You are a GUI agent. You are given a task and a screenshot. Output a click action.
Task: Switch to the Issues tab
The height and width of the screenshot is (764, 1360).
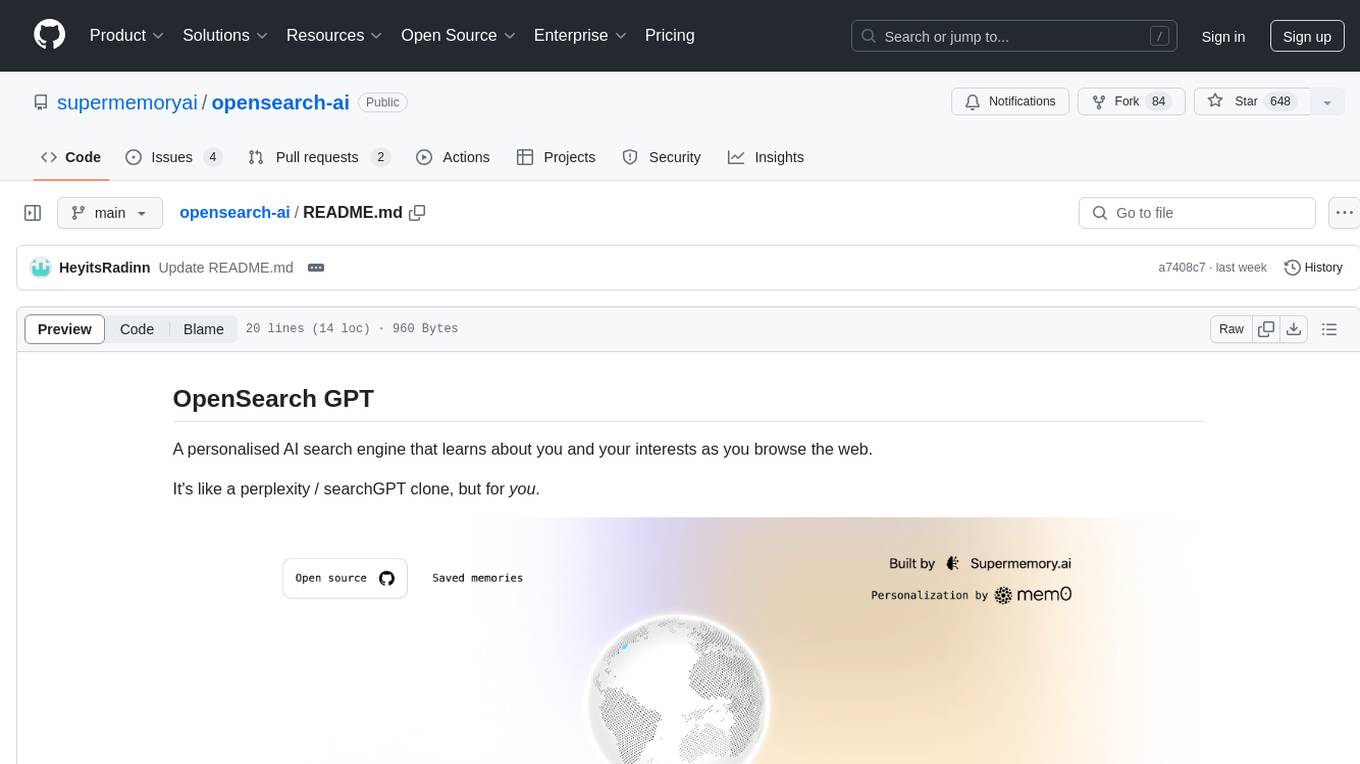coord(173,157)
